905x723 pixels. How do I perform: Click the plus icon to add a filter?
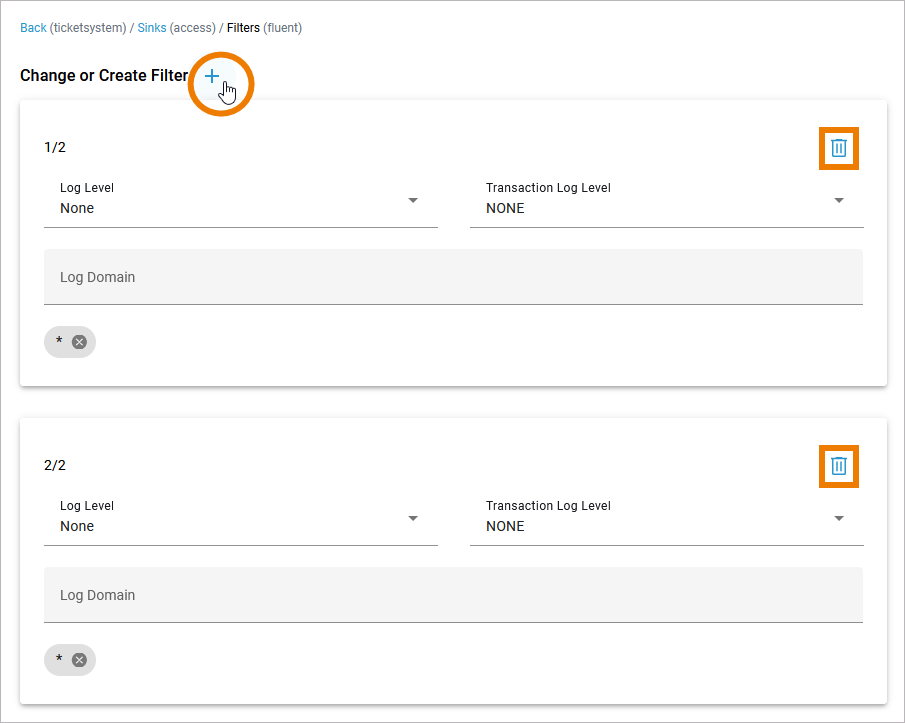(x=212, y=77)
